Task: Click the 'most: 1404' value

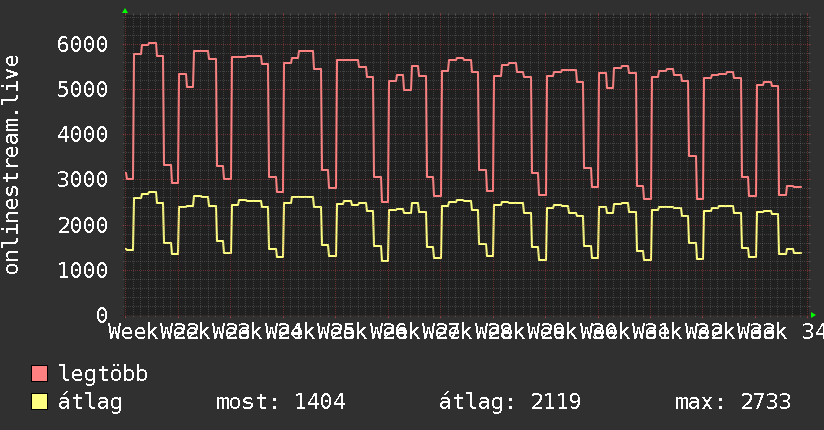Action: 281,402
